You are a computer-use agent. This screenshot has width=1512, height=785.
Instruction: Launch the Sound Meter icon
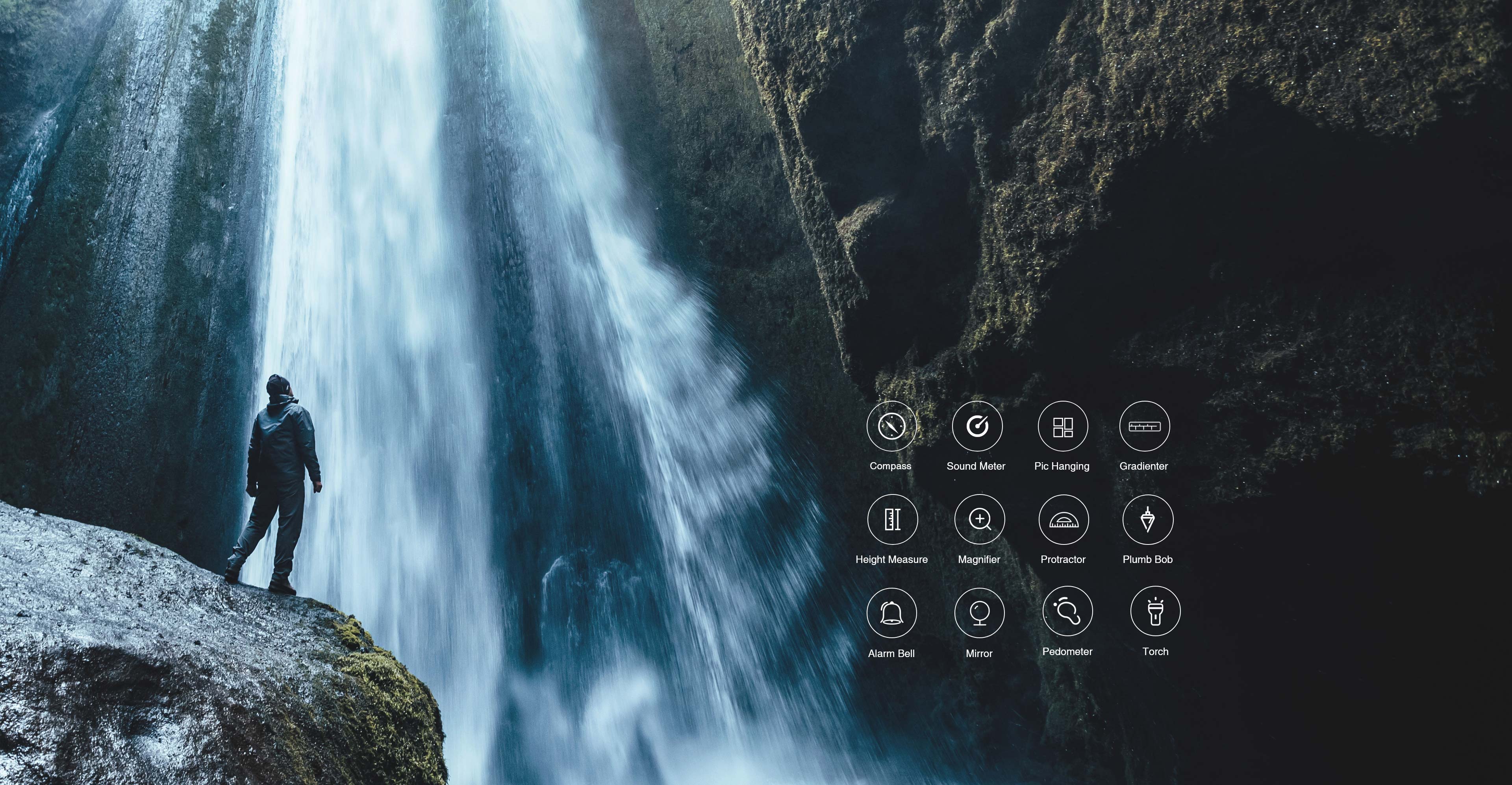tap(976, 426)
